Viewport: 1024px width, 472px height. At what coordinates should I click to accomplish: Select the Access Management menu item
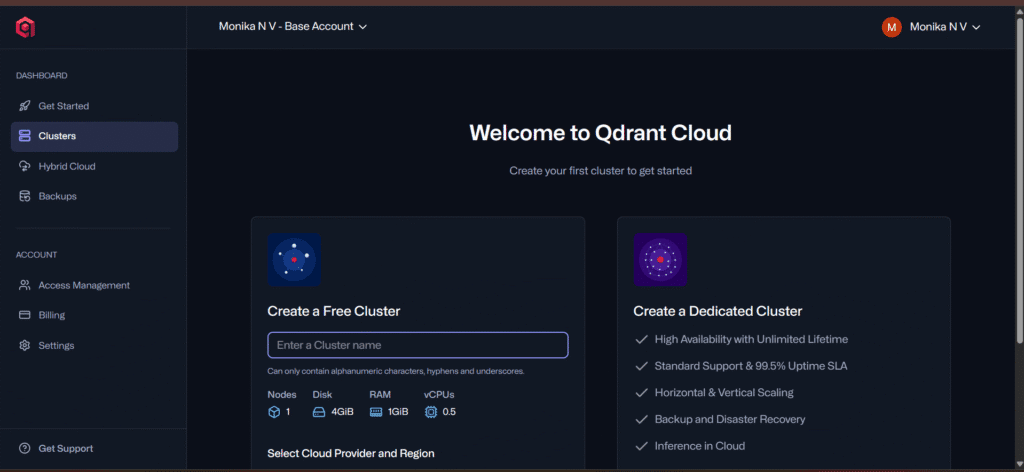84,286
